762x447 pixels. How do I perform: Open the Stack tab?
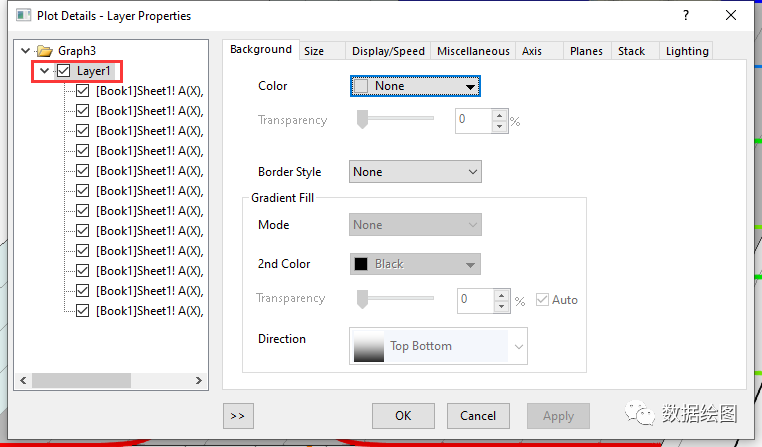coord(634,51)
